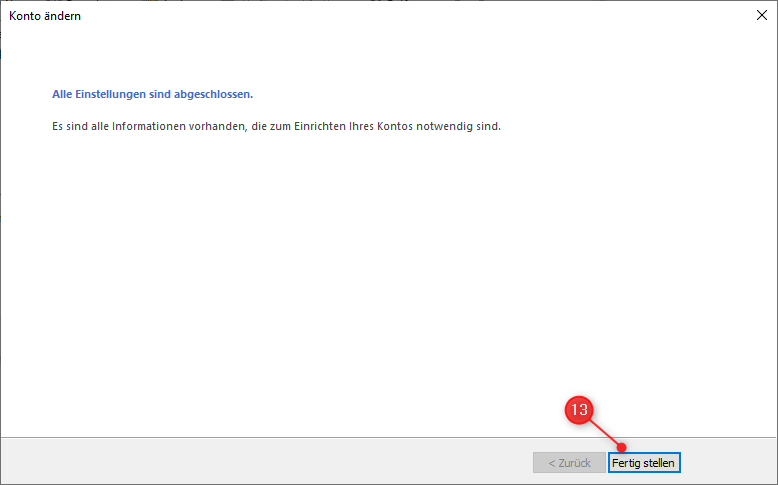The image size is (778, 485).
Task: Click the red arrow line below marker 13
Action: pos(603,430)
